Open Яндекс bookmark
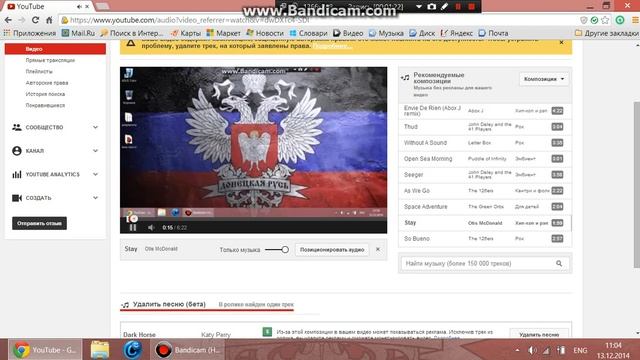This screenshot has width=640, height=360. pos(457,33)
